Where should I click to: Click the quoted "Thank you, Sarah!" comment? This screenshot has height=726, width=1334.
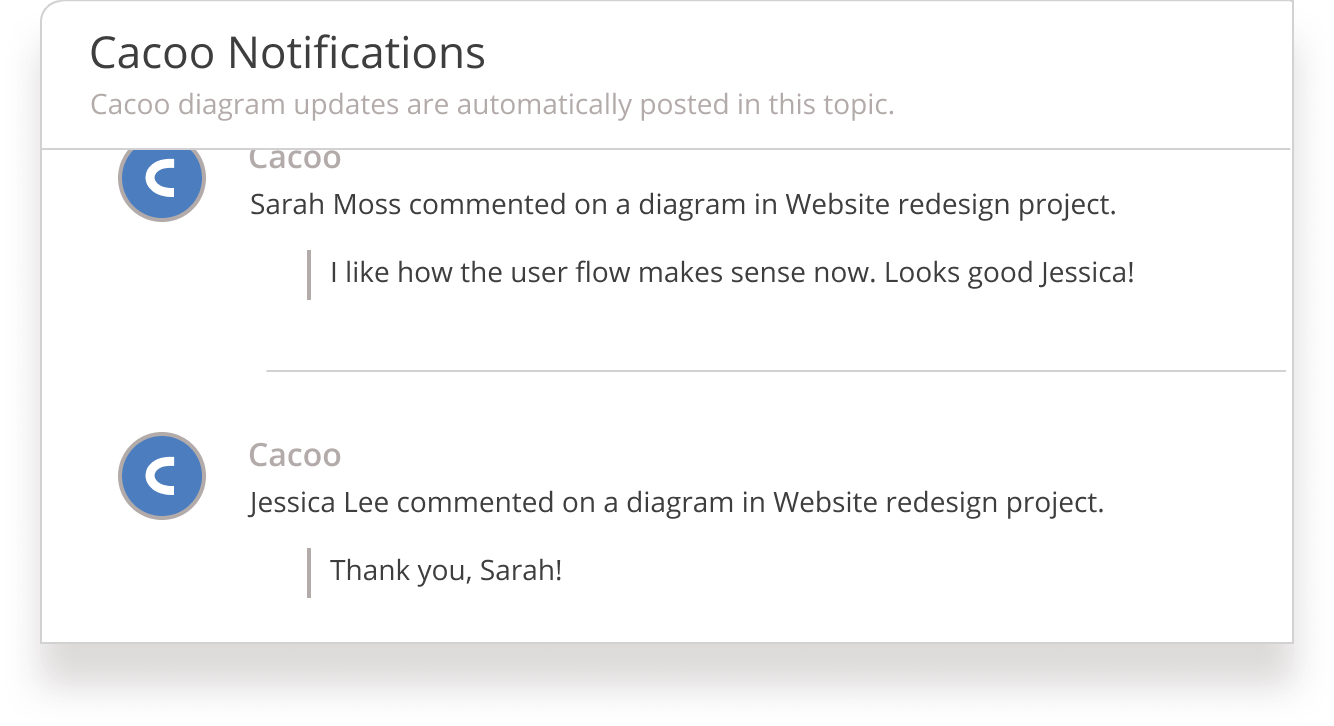coord(447,570)
